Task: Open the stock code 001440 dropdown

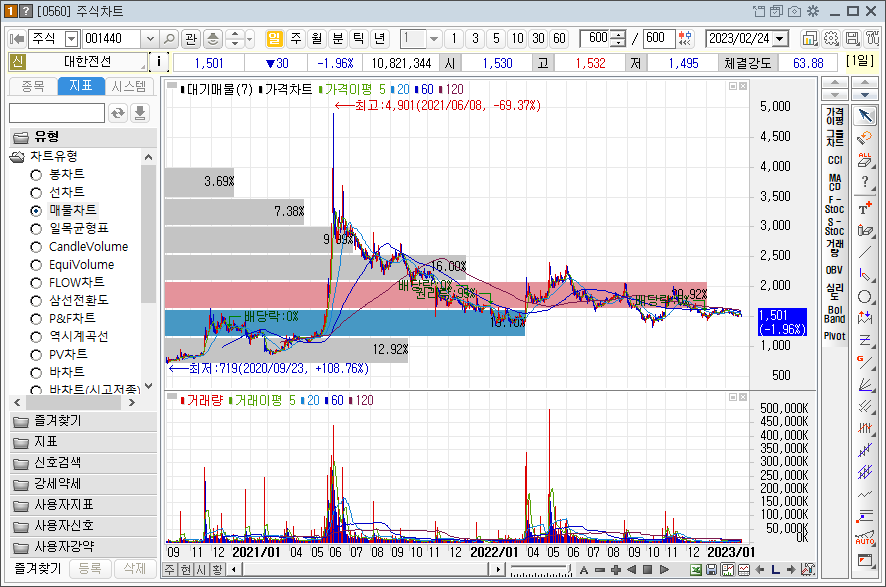Action: tap(150, 38)
